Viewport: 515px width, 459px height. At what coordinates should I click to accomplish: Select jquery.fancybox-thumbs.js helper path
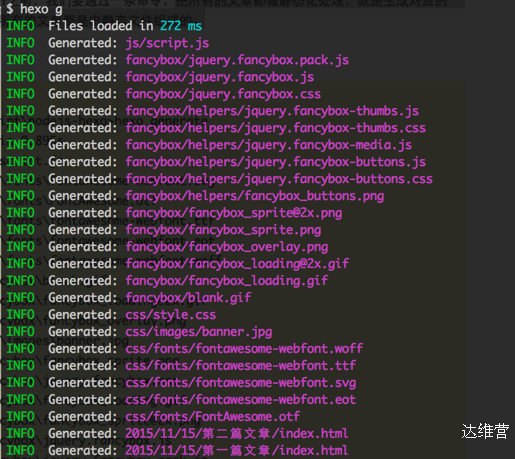pyautogui.click(x=272, y=111)
